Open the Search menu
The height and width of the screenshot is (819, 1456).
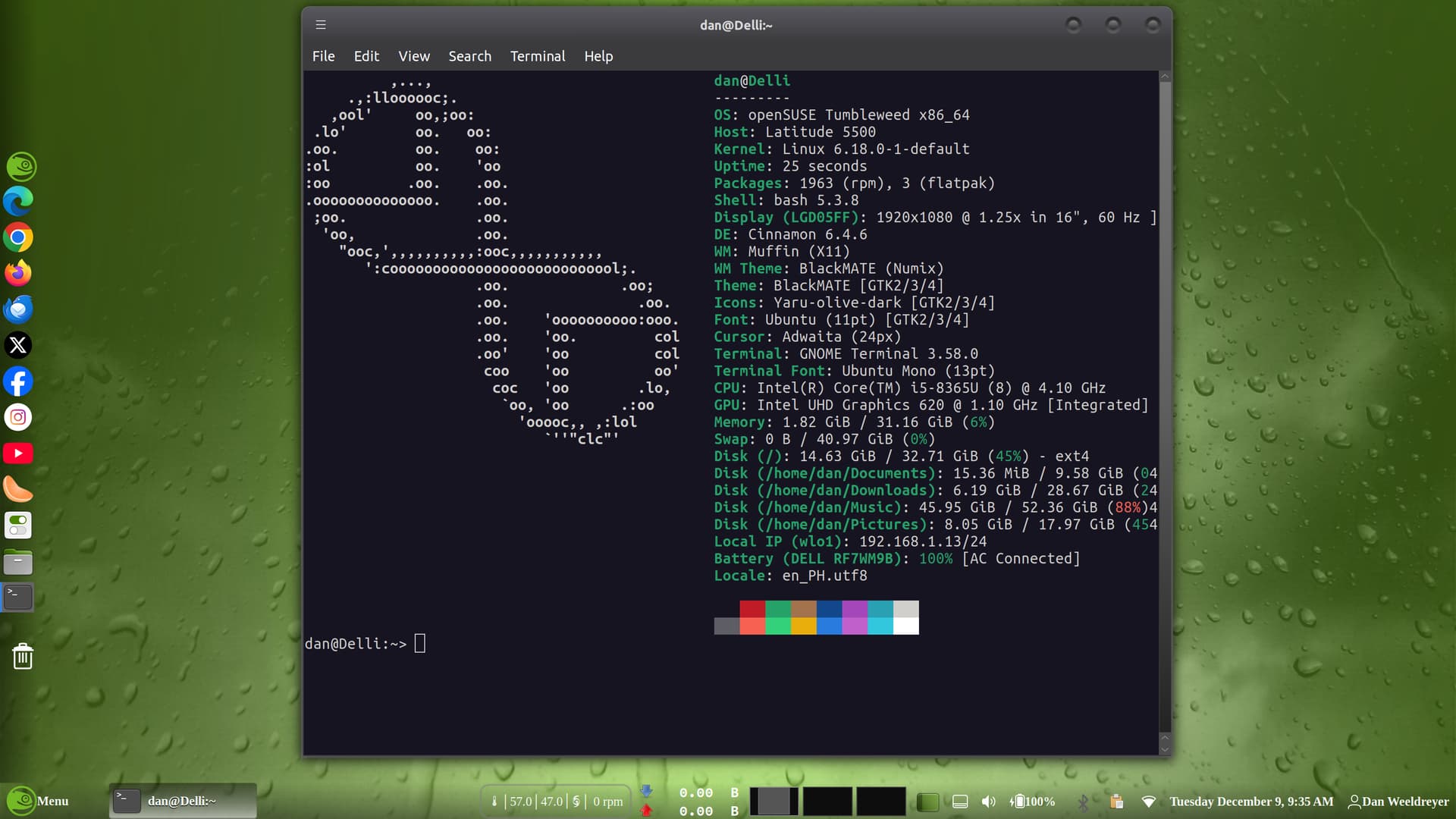point(469,56)
